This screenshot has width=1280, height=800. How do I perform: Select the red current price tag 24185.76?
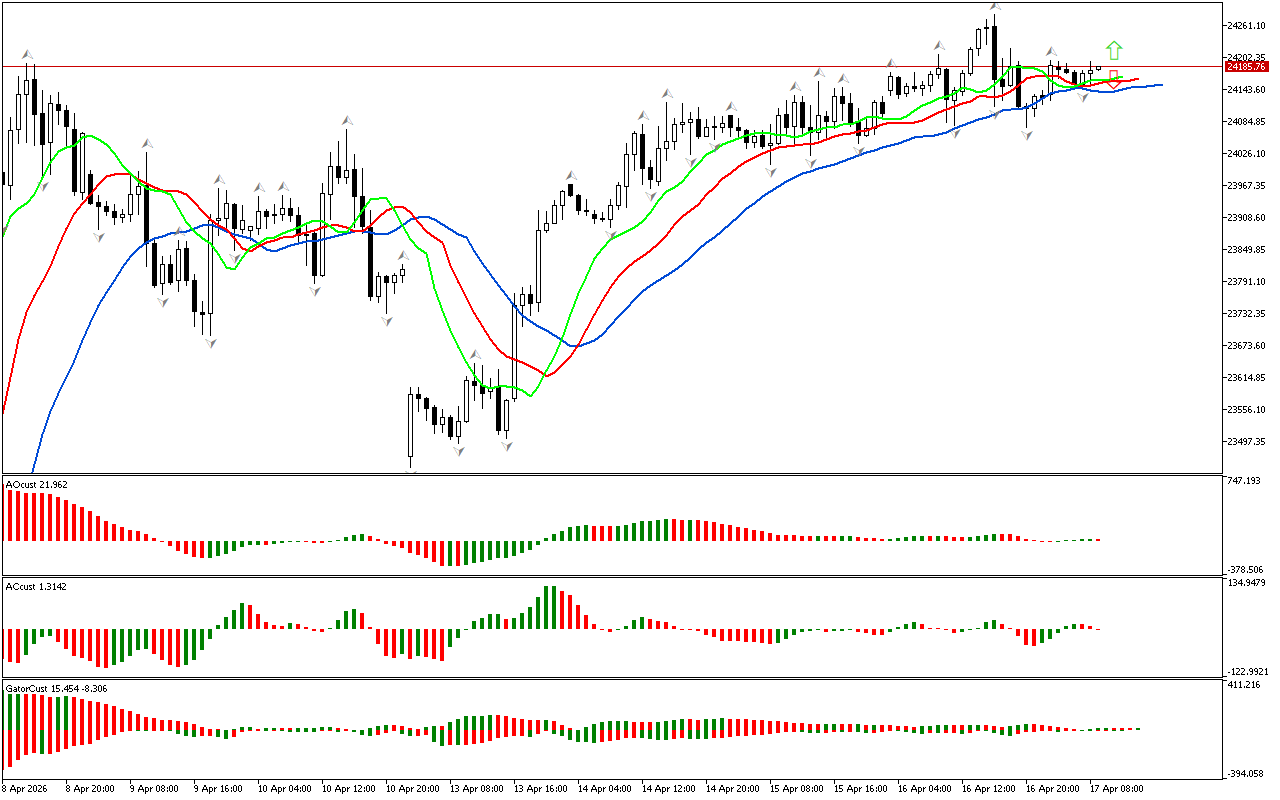tap(1246, 67)
